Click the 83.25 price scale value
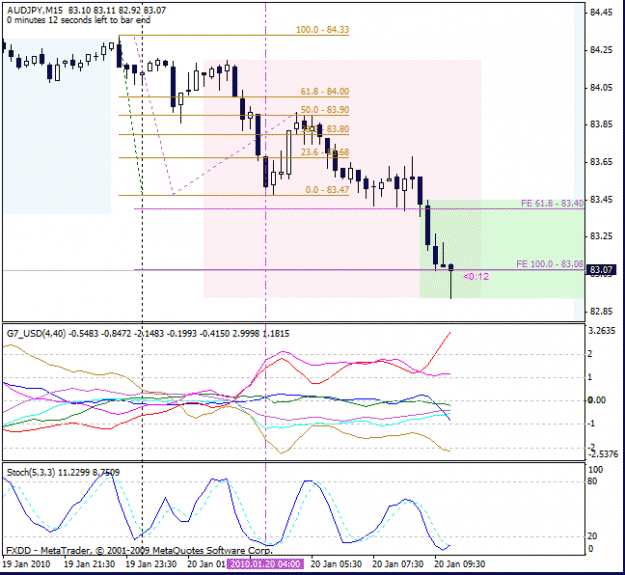This screenshot has width=625, height=575. pyautogui.click(x=601, y=236)
